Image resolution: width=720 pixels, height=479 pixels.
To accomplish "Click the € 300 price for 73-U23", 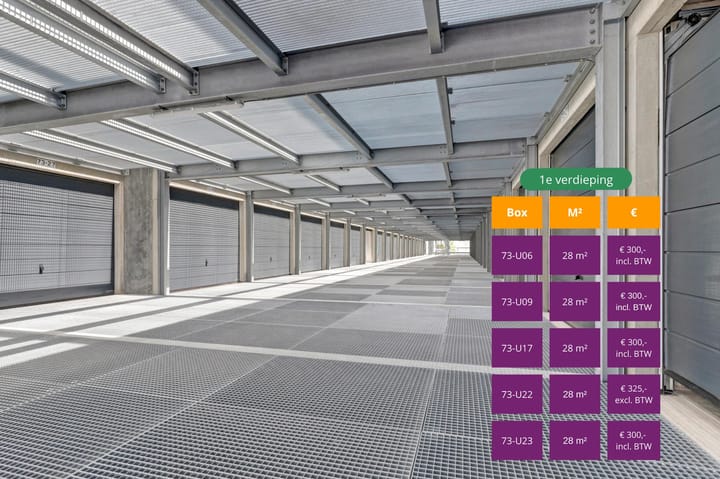I will pyautogui.click(x=633, y=440).
